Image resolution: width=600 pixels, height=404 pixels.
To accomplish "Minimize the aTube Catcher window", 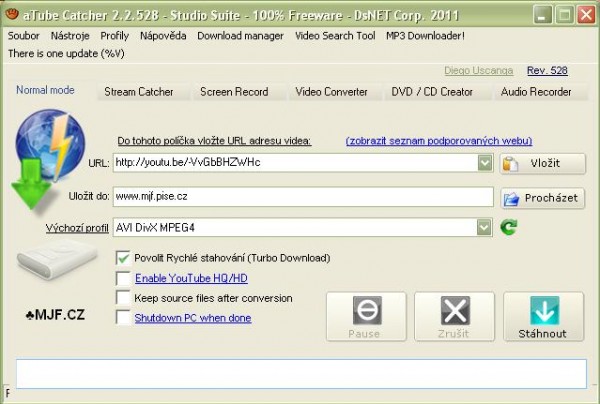I will pos(543,15).
